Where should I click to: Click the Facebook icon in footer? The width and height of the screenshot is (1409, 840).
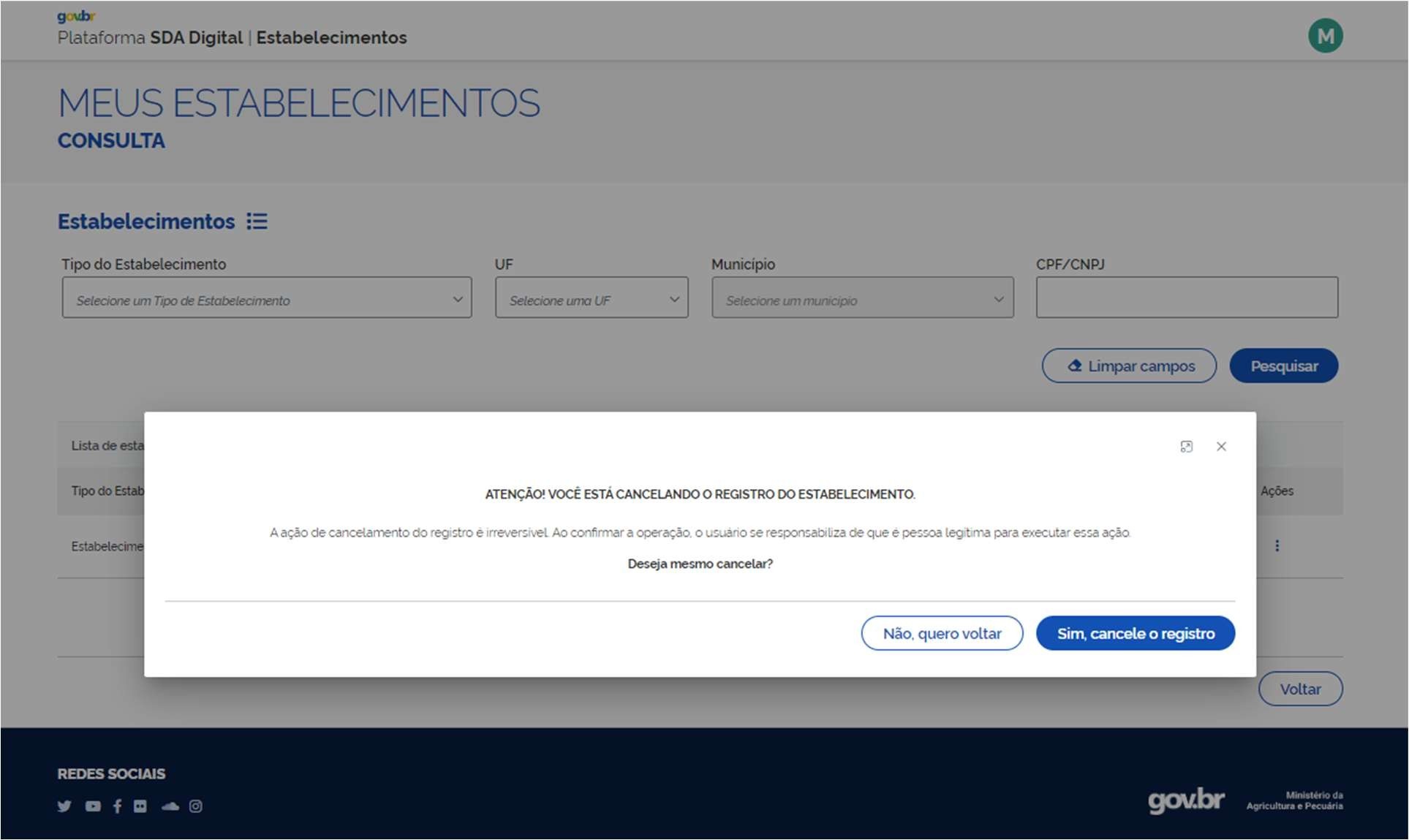click(117, 806)
